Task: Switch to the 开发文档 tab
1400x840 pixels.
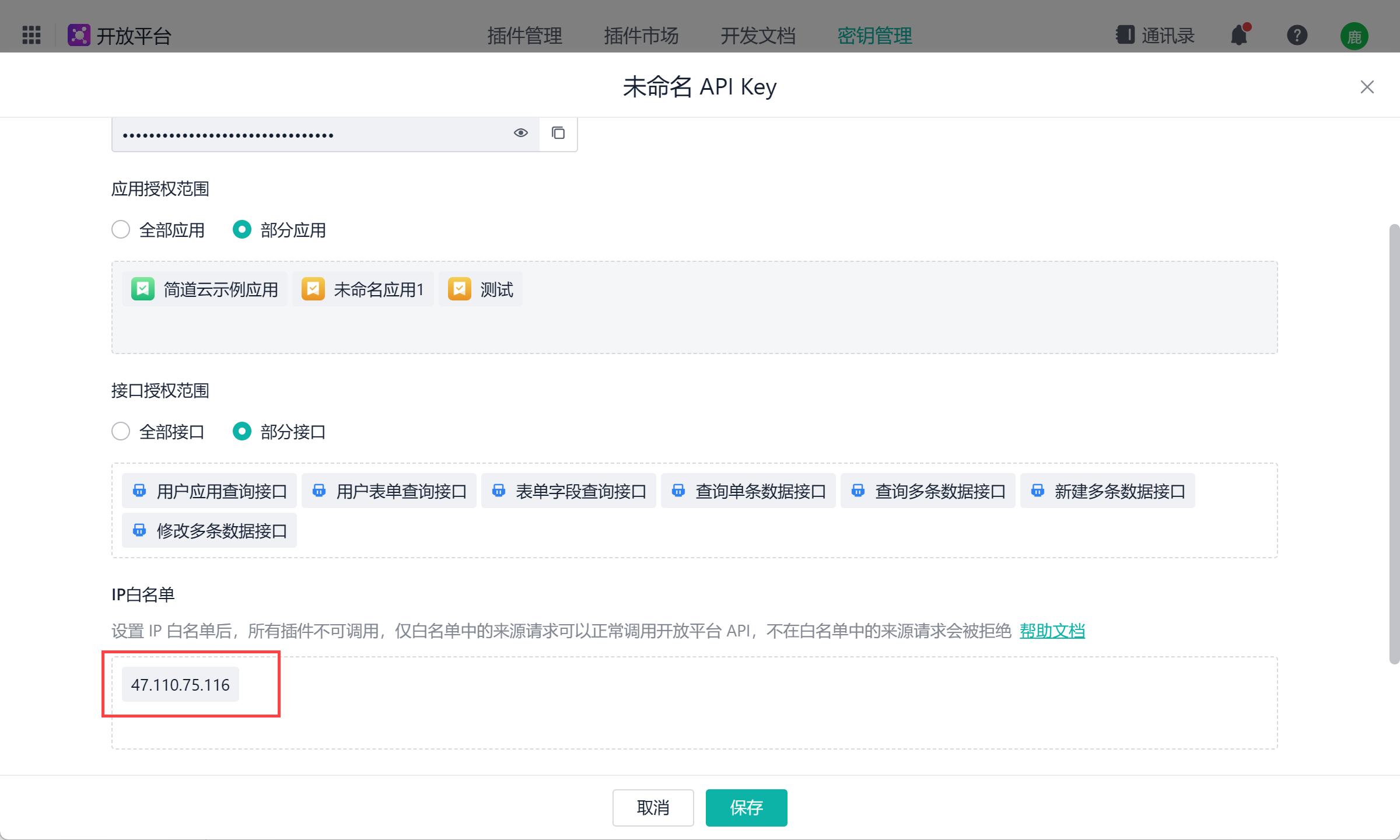Action: click(758, 36)
